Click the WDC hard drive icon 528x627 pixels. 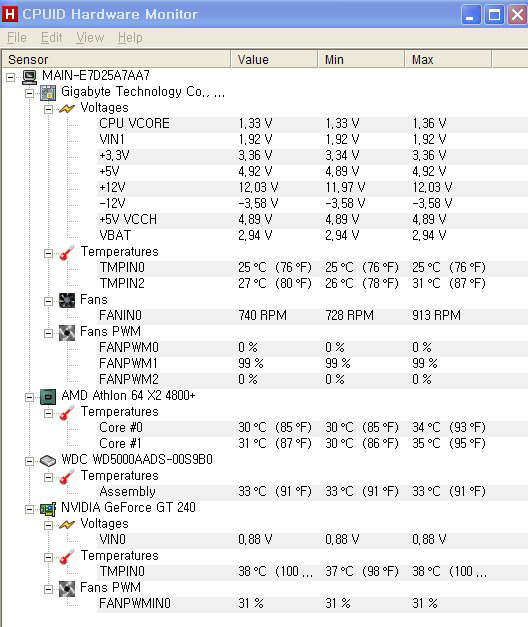[48, 461]
